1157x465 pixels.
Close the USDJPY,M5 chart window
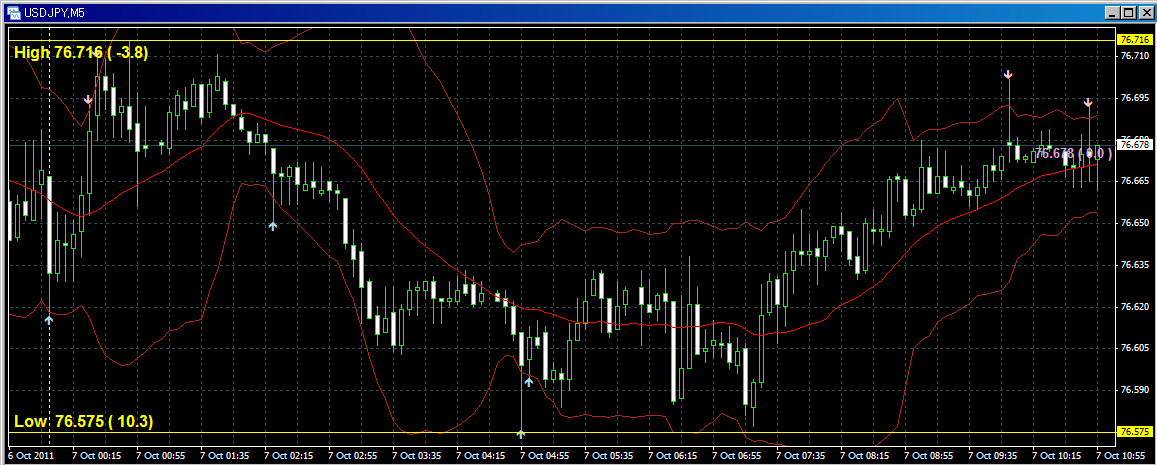pyautogui.click(x=1145, y=12)
